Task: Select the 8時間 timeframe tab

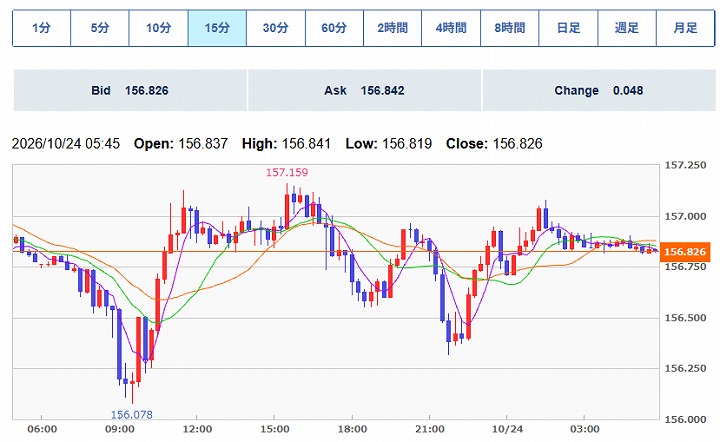Action: [x=510, y=28]
